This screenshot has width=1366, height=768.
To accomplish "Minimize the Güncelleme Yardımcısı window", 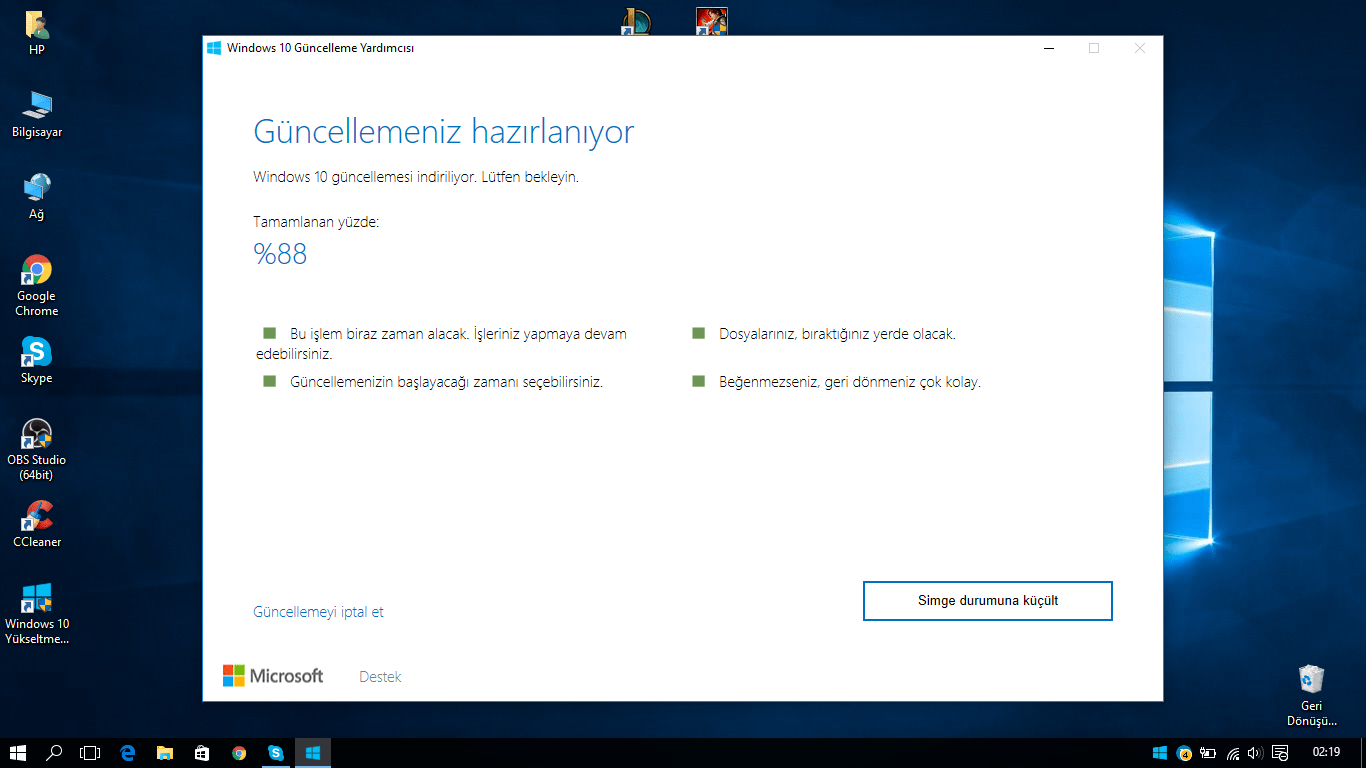I will pos(1048,48).
